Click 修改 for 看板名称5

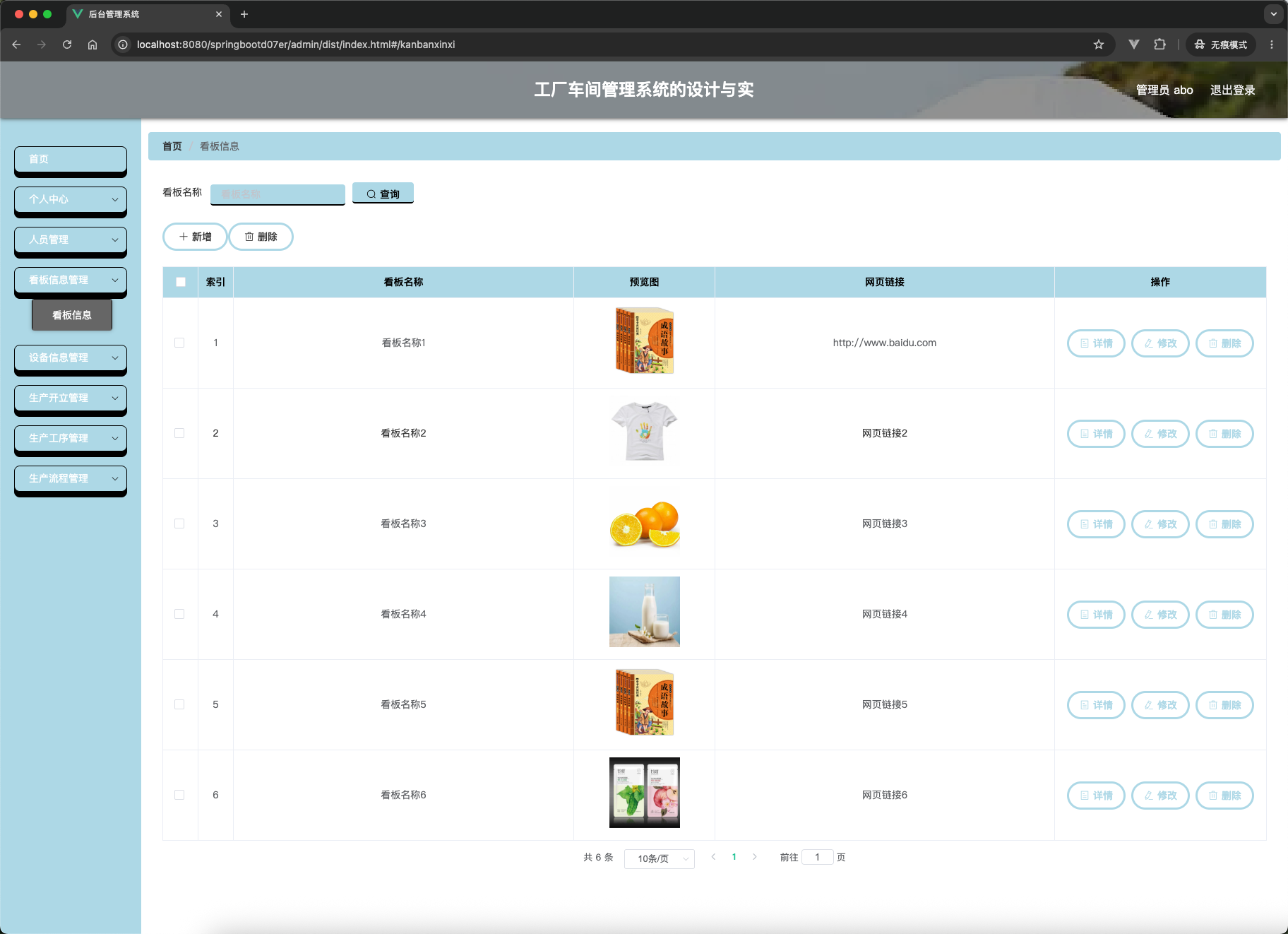point(1160,705)
